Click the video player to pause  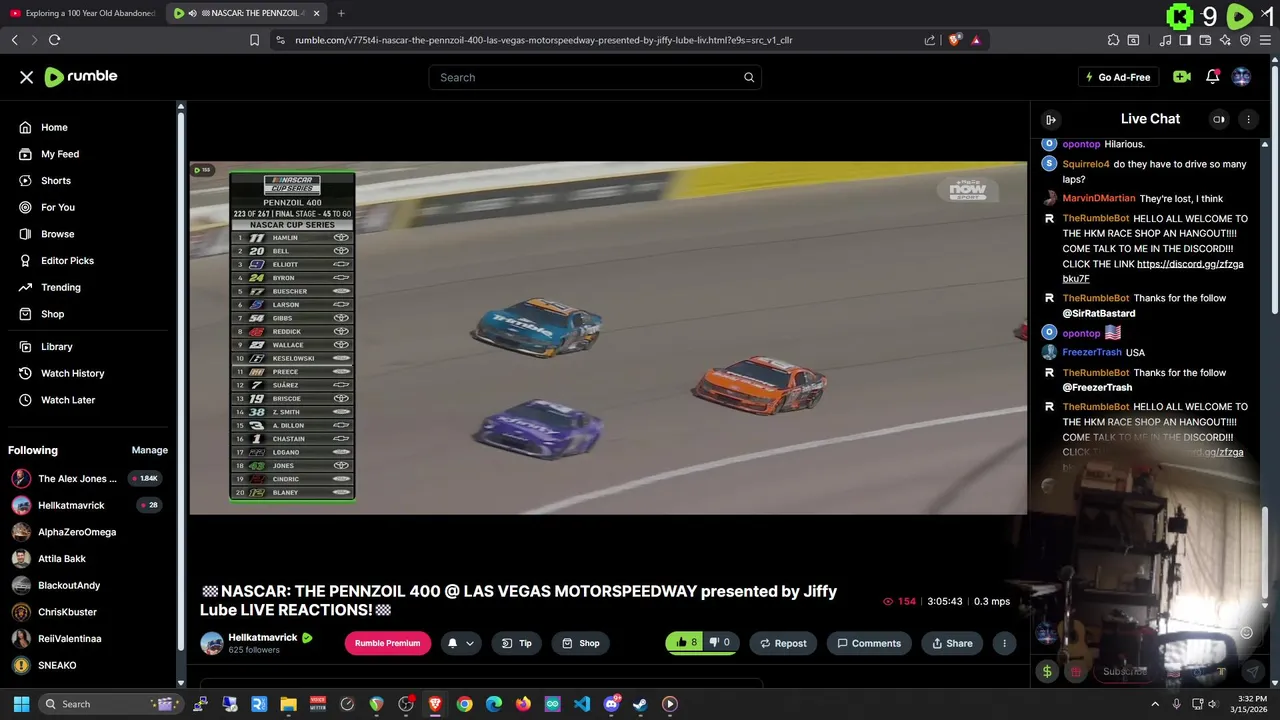[x=608, y=337]
